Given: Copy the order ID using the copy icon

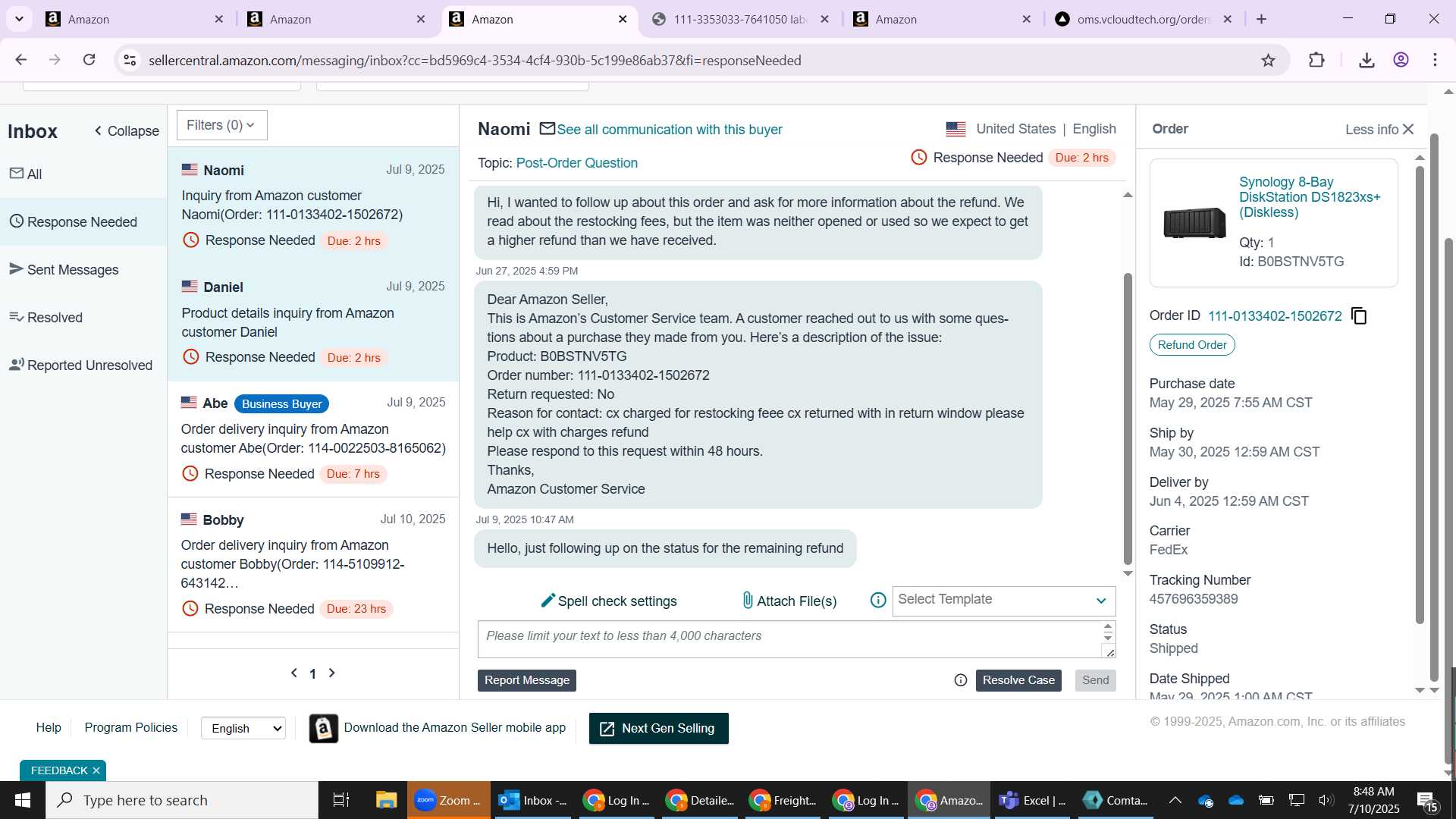Looking at the screenshot, I should 1359,315.
